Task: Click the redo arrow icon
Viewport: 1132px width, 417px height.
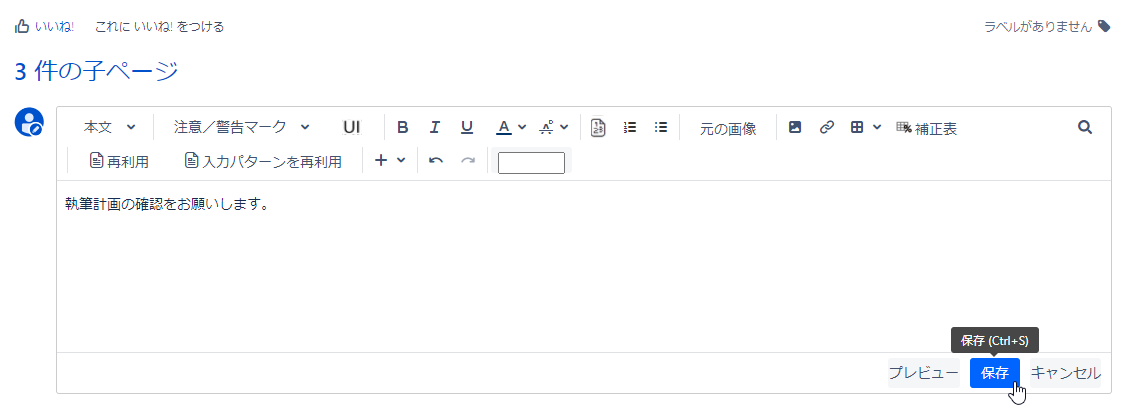Action: [x=468, y=160]
